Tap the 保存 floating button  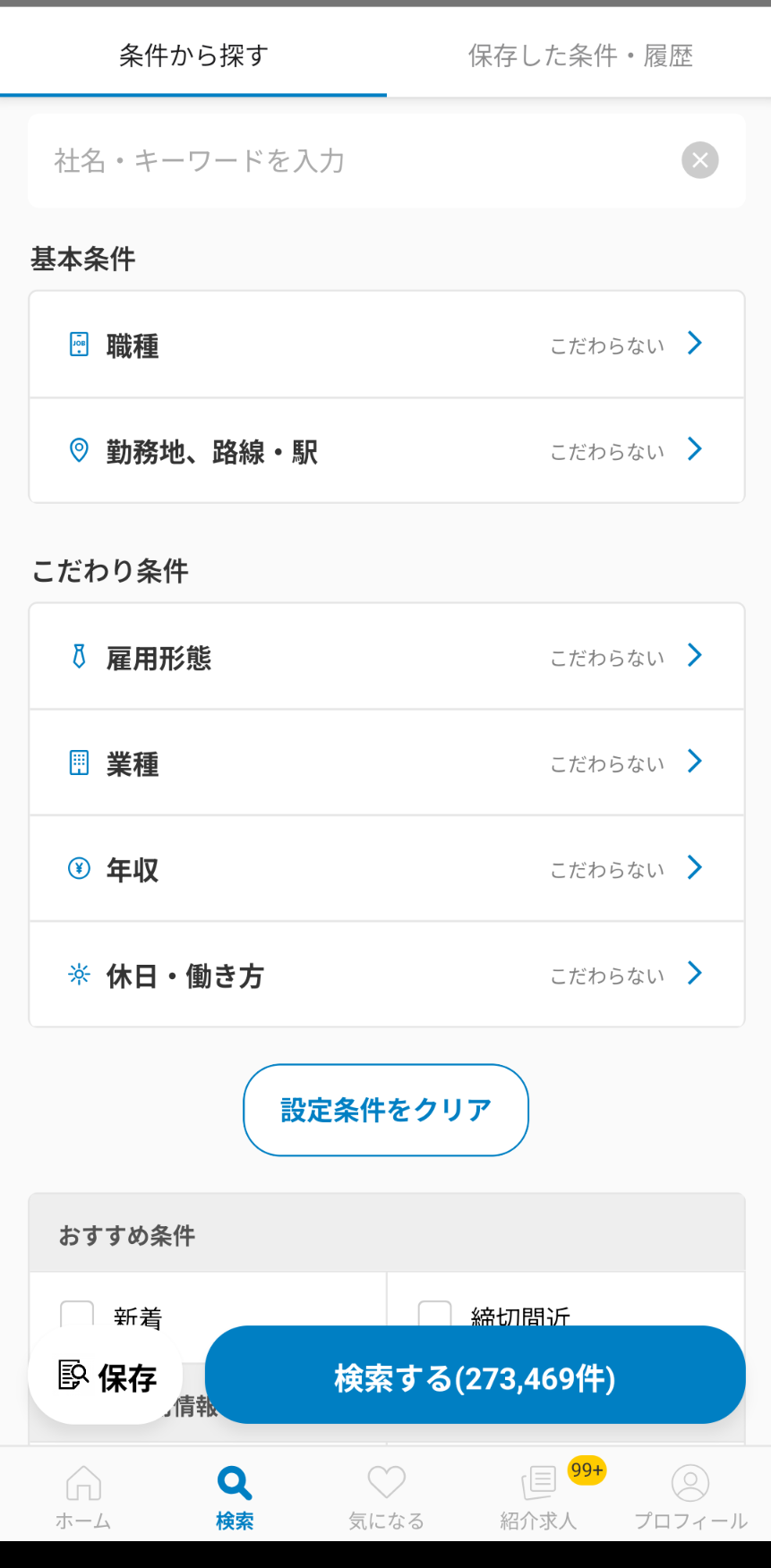(x=107, y=1376)
